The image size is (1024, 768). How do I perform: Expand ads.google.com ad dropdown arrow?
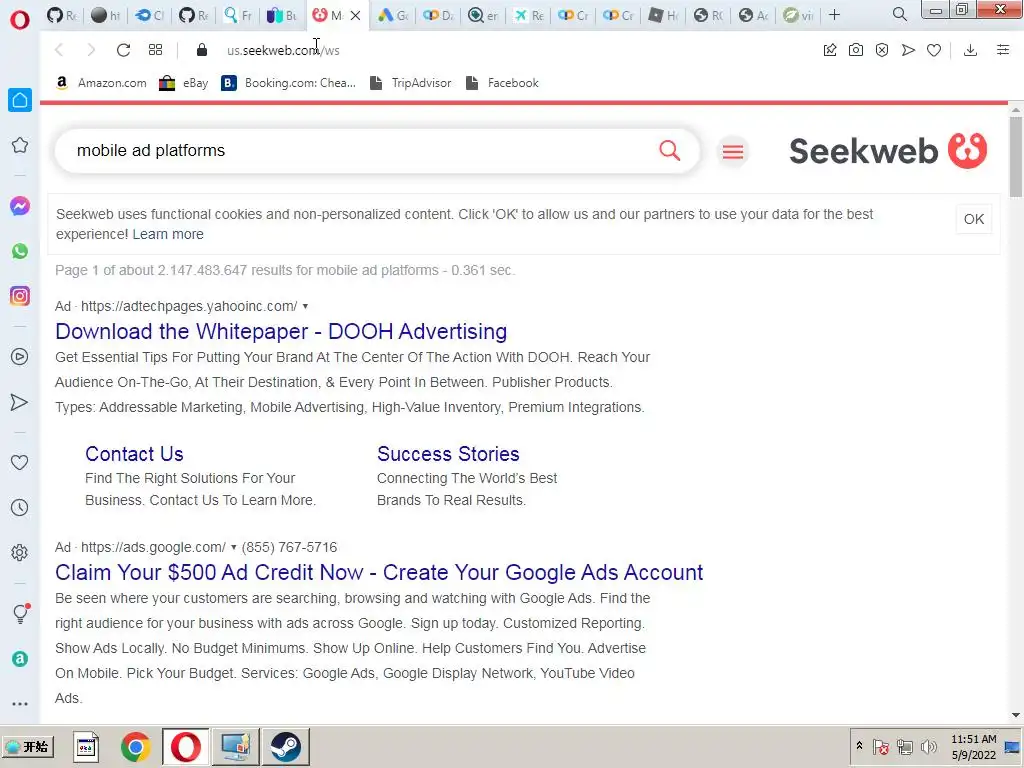pos(233,547)
